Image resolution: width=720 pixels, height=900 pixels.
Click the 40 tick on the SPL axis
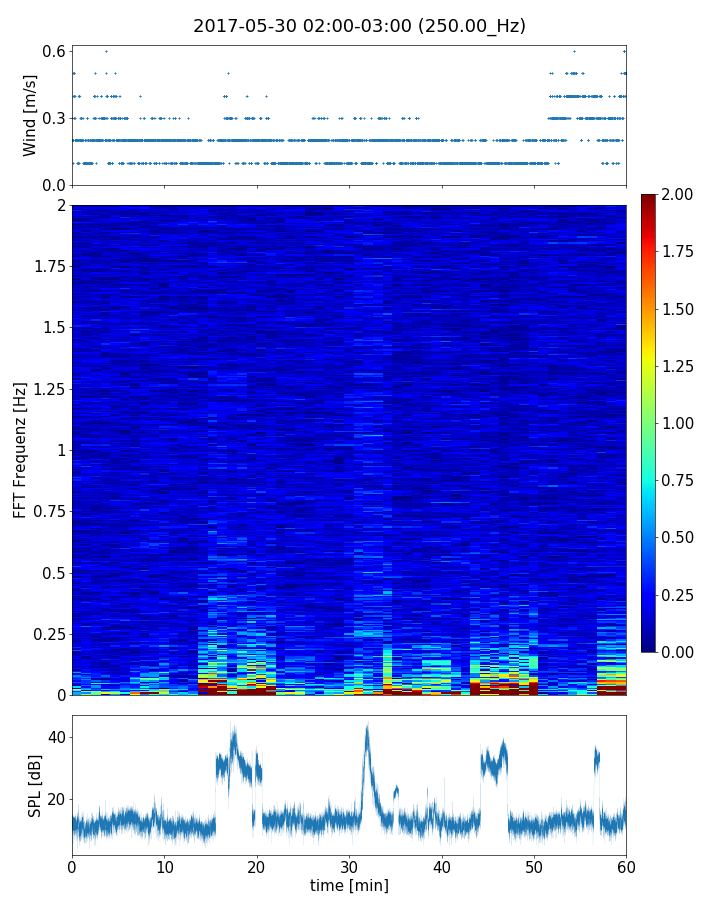point(54,737)
